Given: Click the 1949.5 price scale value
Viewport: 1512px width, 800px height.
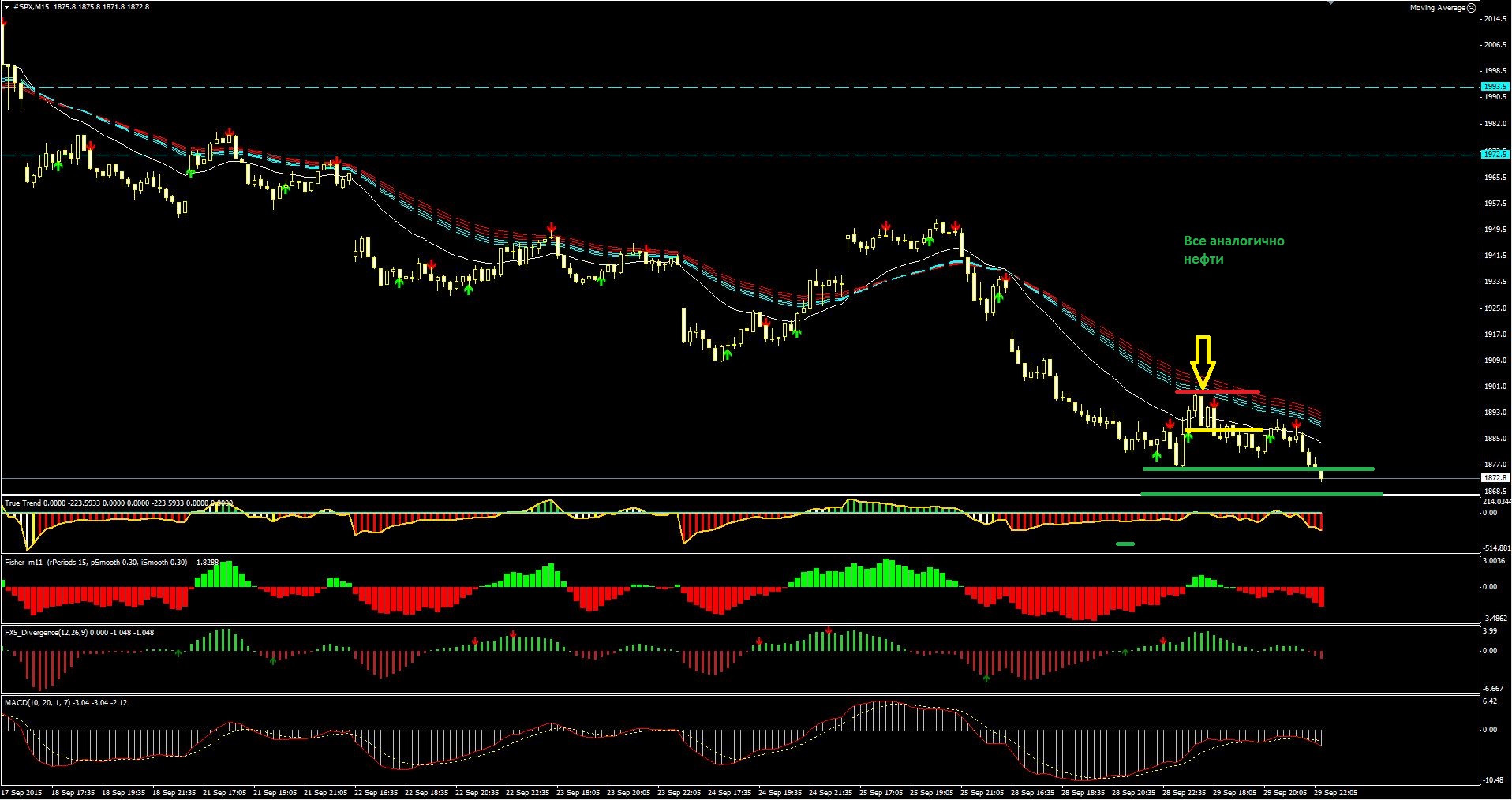Looking at the screenshot, I should tap(1495, 230).
